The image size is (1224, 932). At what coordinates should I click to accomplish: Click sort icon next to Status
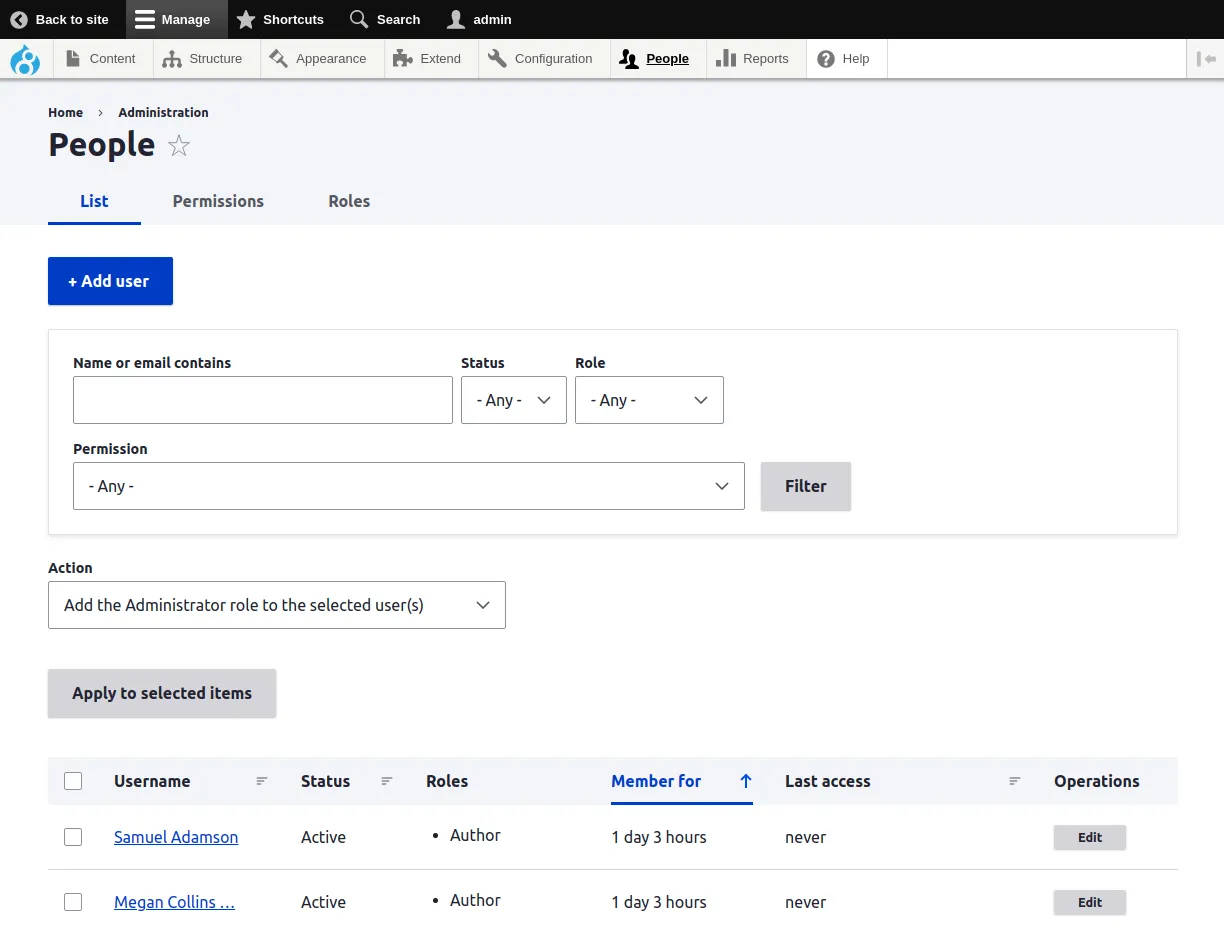click(x=387, y=781)
